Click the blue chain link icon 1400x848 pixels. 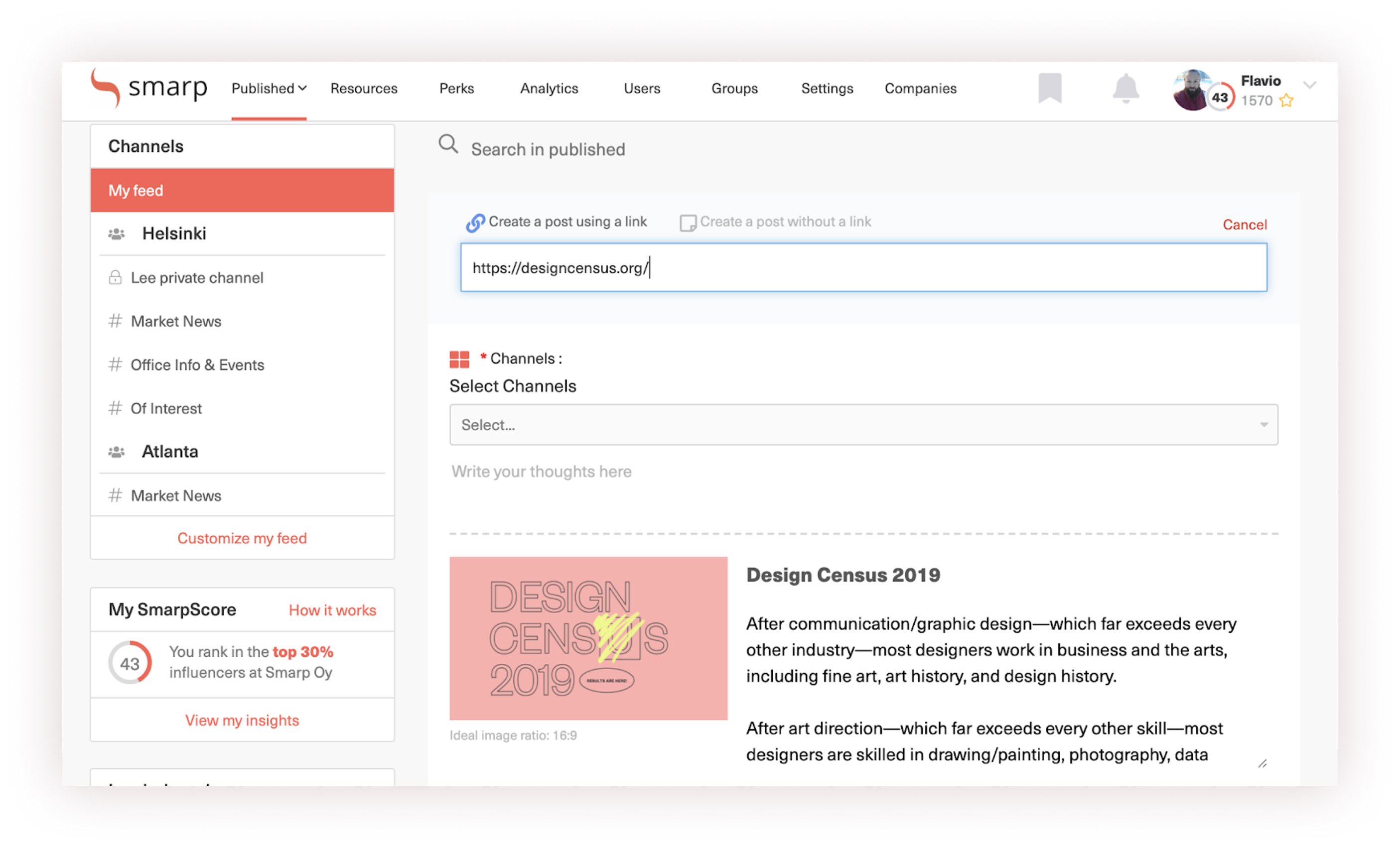[476, 223]
